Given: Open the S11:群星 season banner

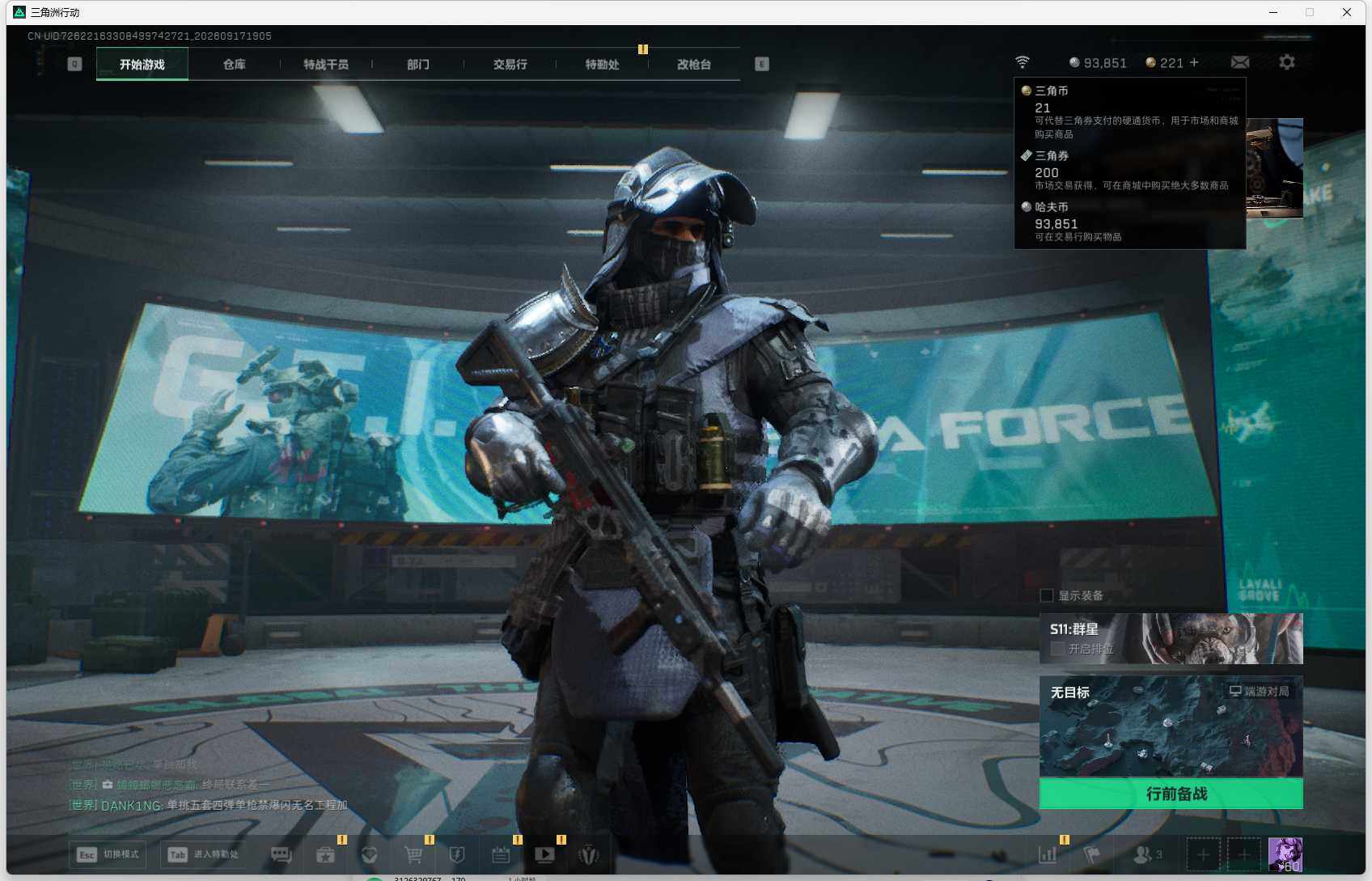Looking at the screenshot, I should [1171, 638].
